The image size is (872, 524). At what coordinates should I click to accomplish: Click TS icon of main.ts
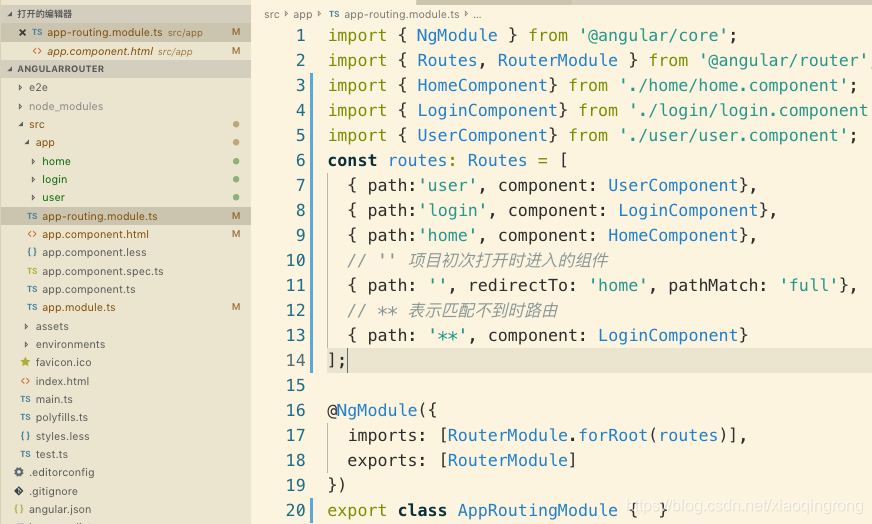[x=25, y=399]
